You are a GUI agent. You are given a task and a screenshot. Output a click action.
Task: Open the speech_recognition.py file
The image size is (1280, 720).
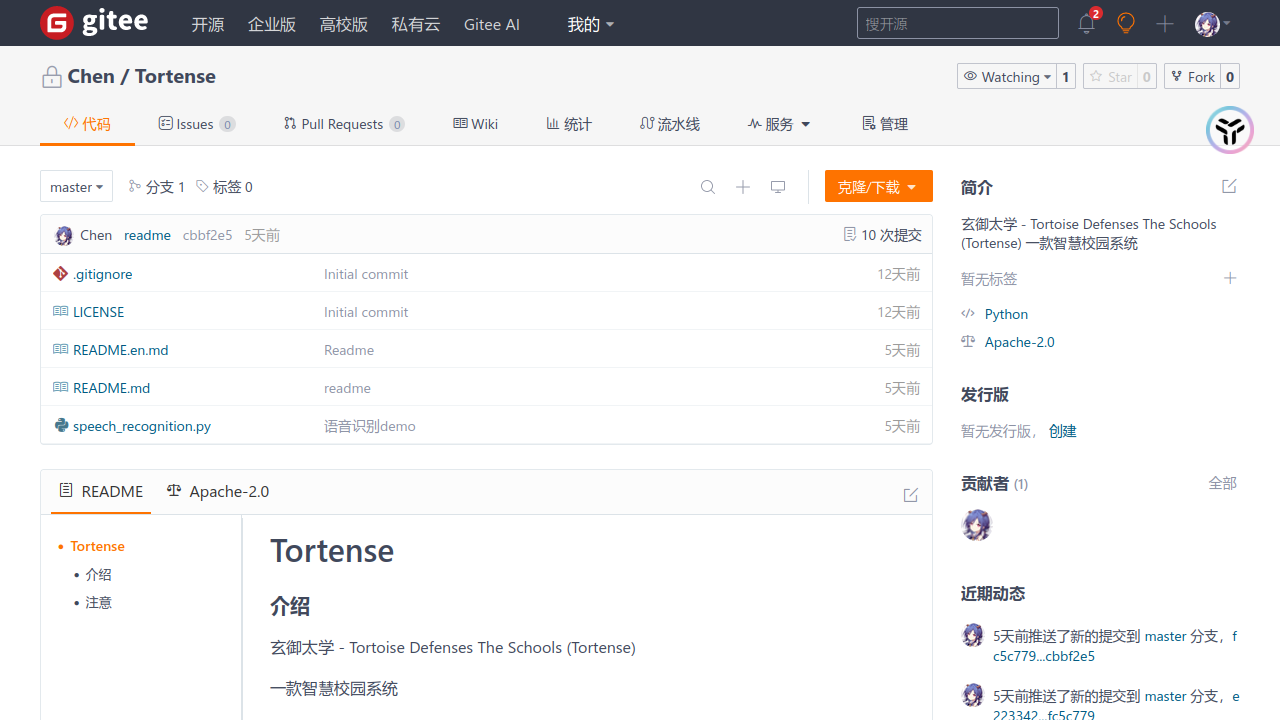tap(142, 426)
